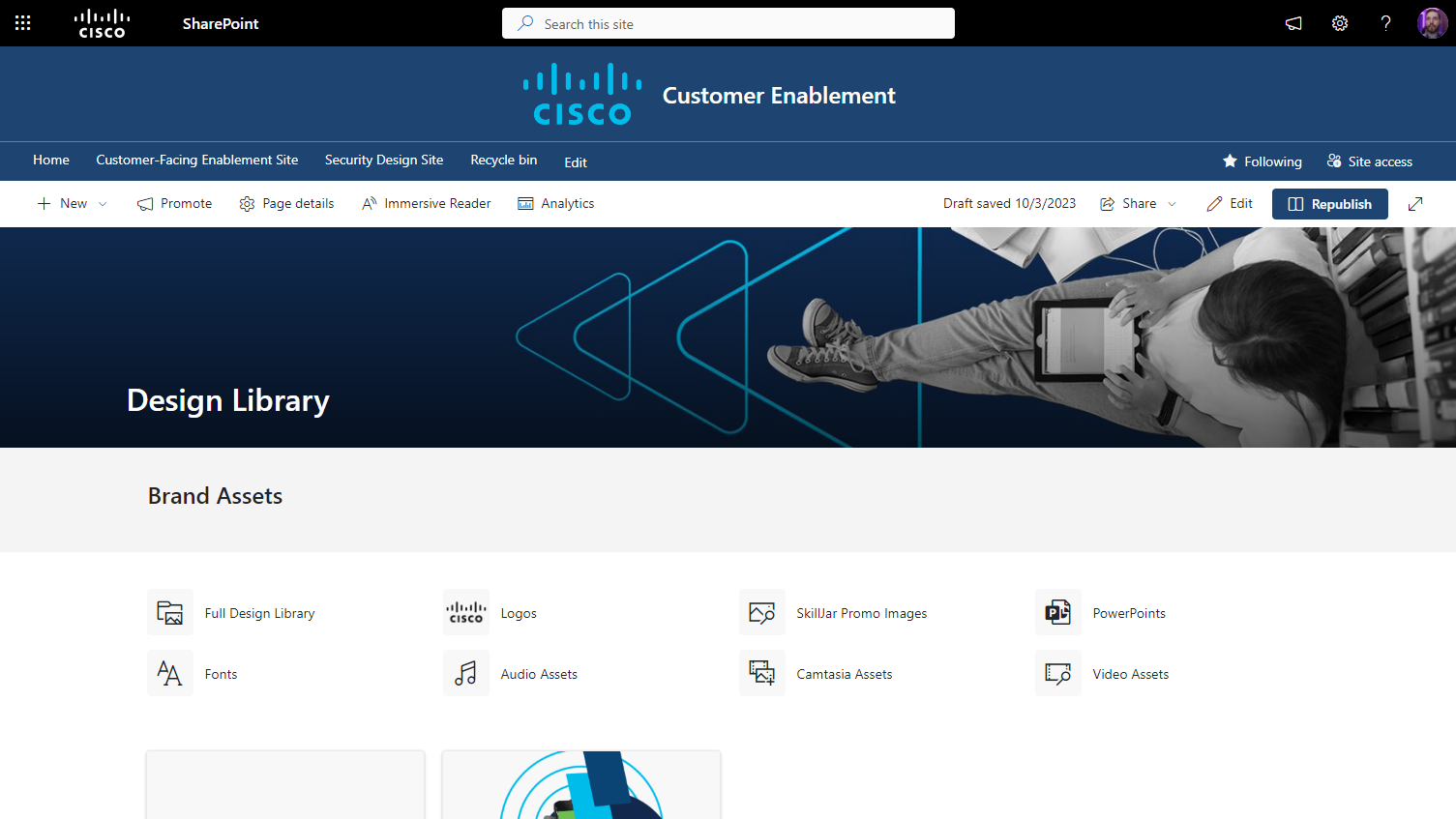Open the Home navigation item
This screenshot has height=819, width=1456.
pos(51,161)
